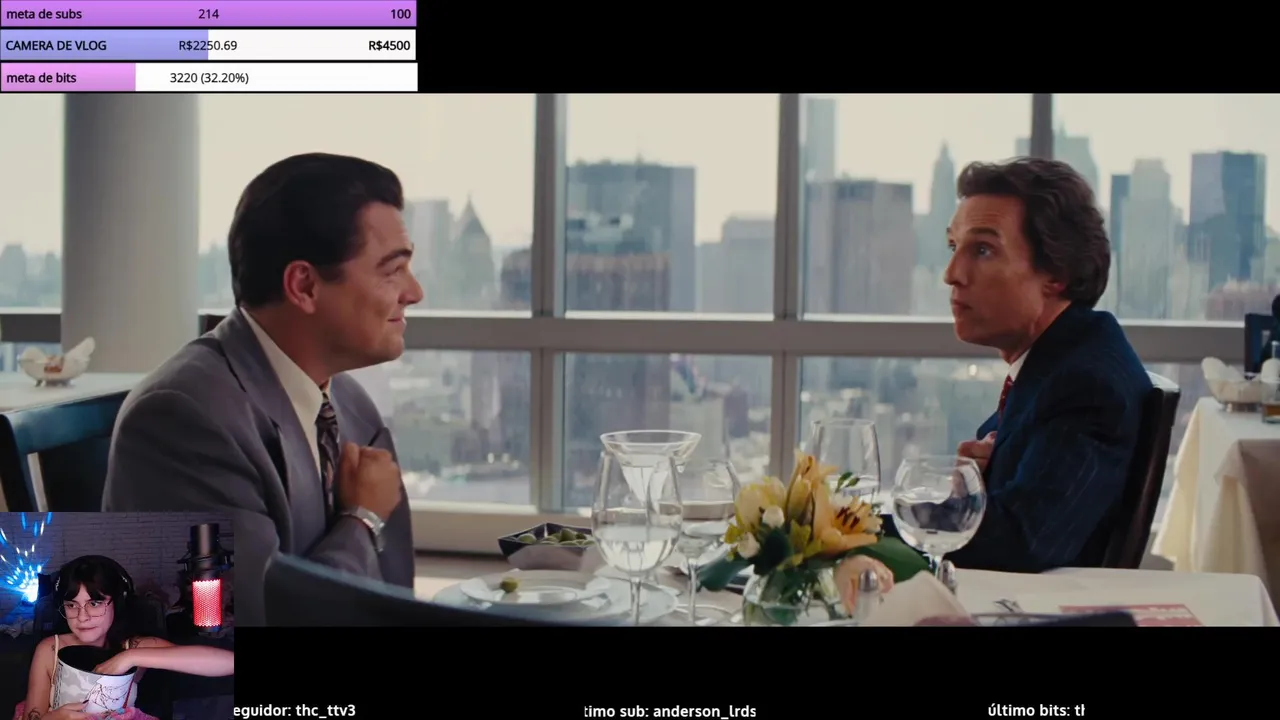The width and height of the screenshot is (1280, 720).
Task: Click the 'meta de bits' label
Action: 41,77
